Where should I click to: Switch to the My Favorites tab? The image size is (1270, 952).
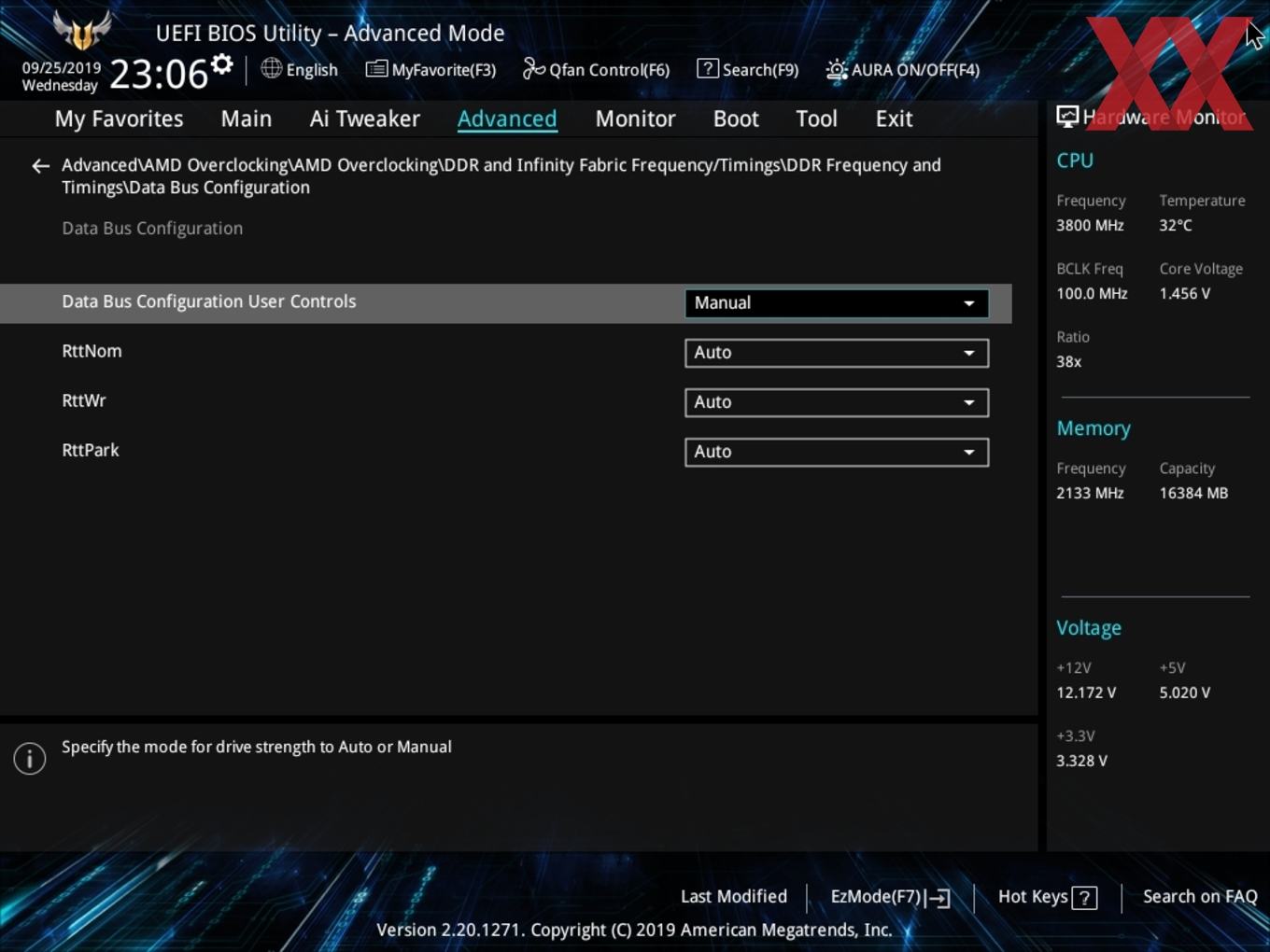click(x=119, y=119)
